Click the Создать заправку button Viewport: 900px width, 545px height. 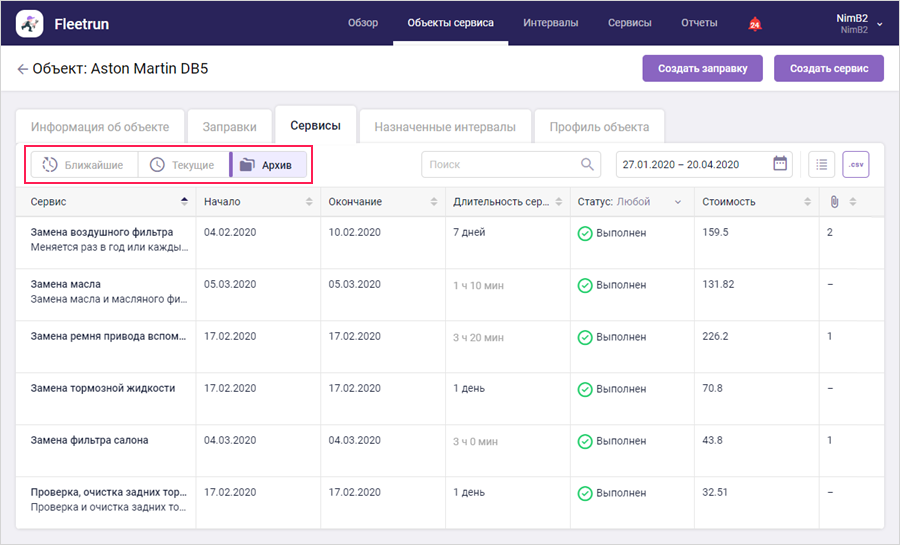coord(703,68)
